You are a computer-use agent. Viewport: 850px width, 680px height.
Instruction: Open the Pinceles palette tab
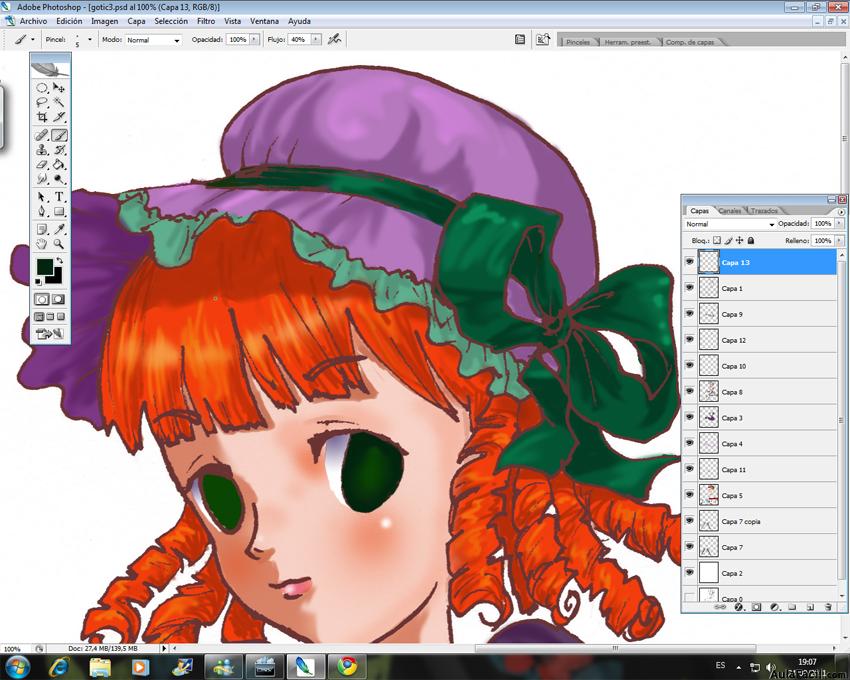coord(578,42)
